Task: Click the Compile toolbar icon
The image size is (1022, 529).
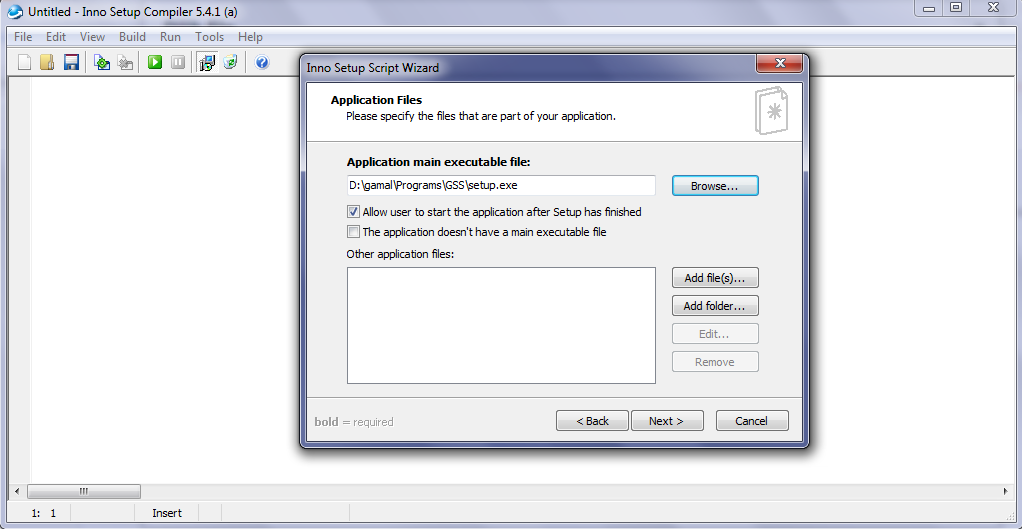Action: [x=102, y=63]
